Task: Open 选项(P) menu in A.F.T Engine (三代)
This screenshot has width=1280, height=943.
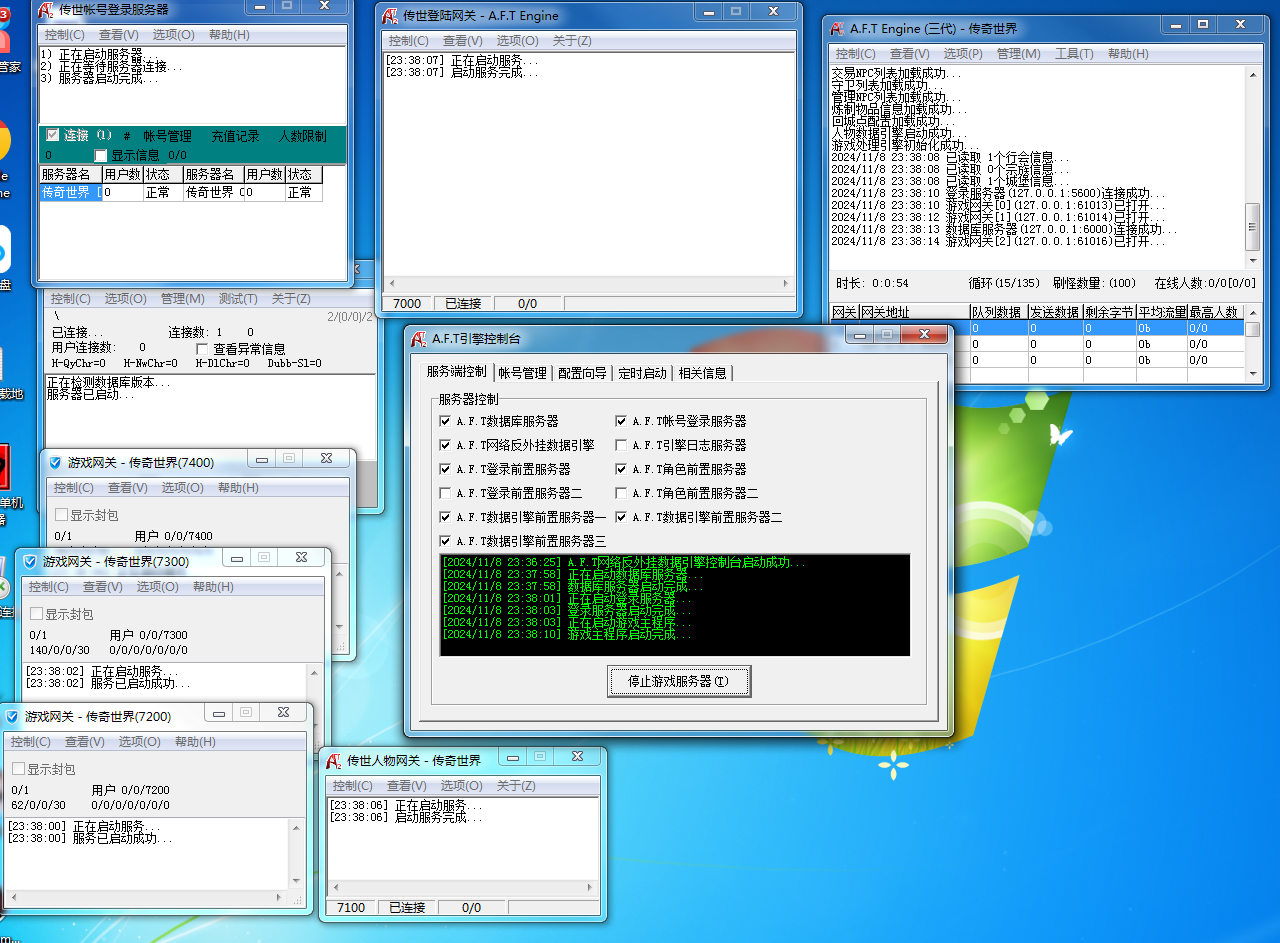Action: 963,54
